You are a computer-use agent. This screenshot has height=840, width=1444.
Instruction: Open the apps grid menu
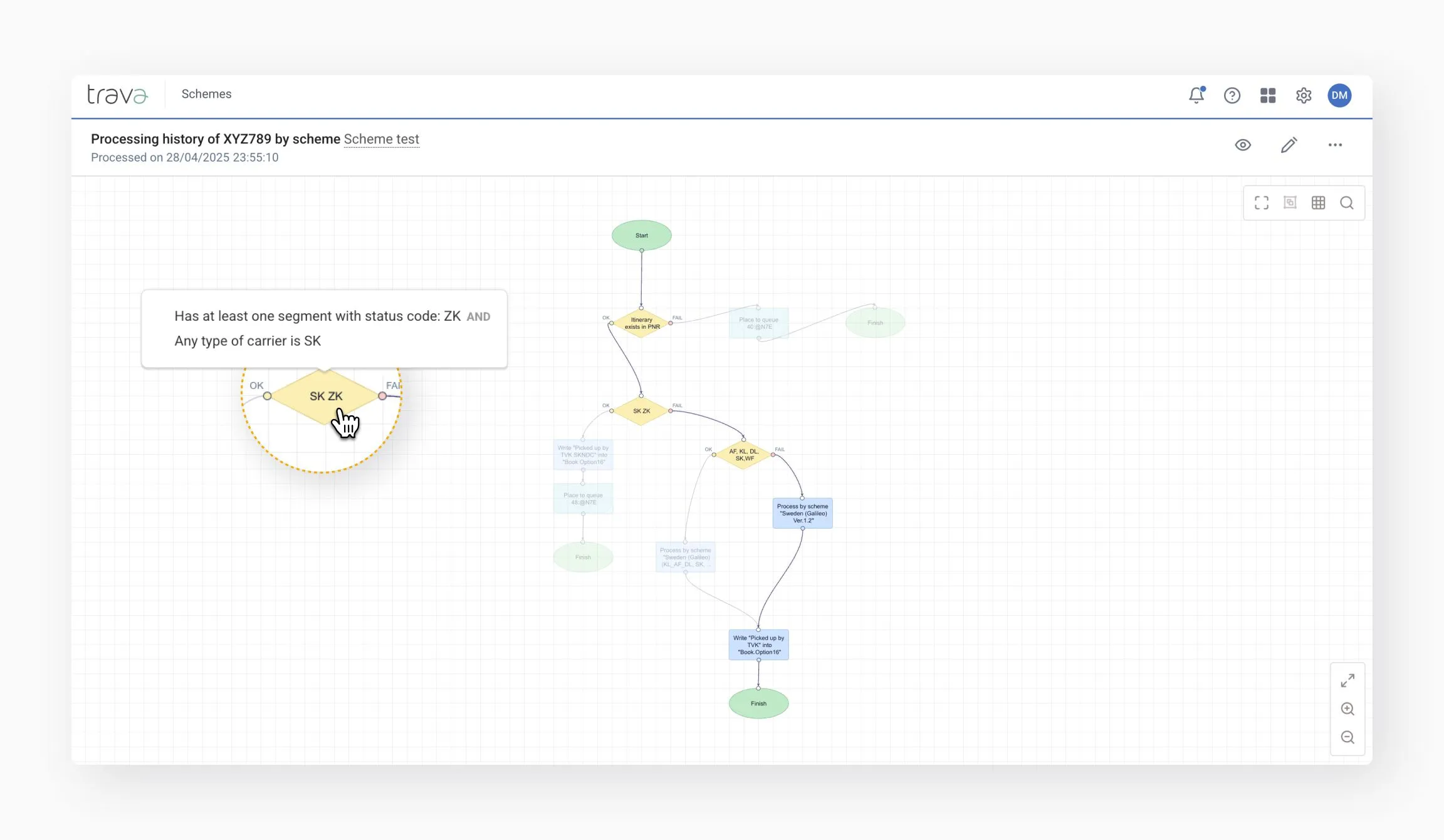(x=1267, y=95)
